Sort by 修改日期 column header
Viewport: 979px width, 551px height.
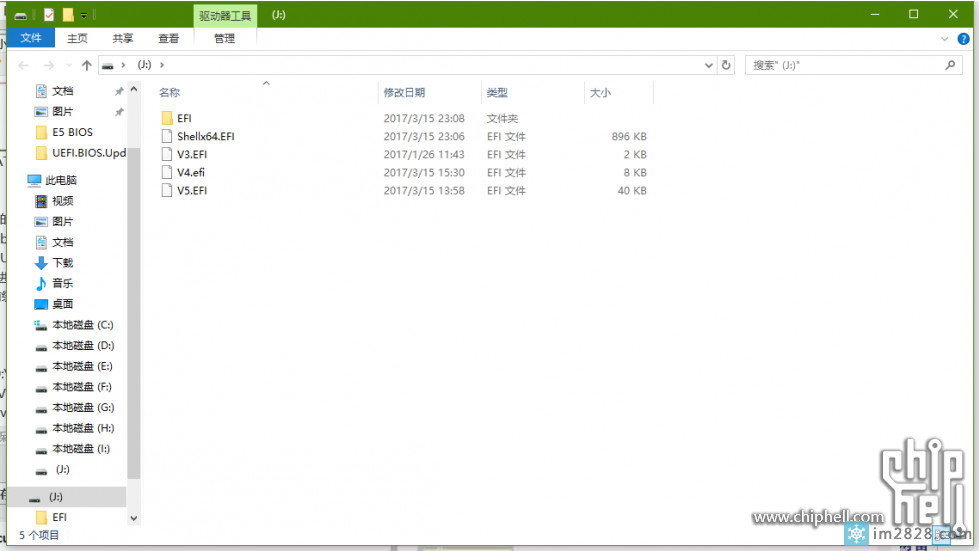(x=404, y=92)
